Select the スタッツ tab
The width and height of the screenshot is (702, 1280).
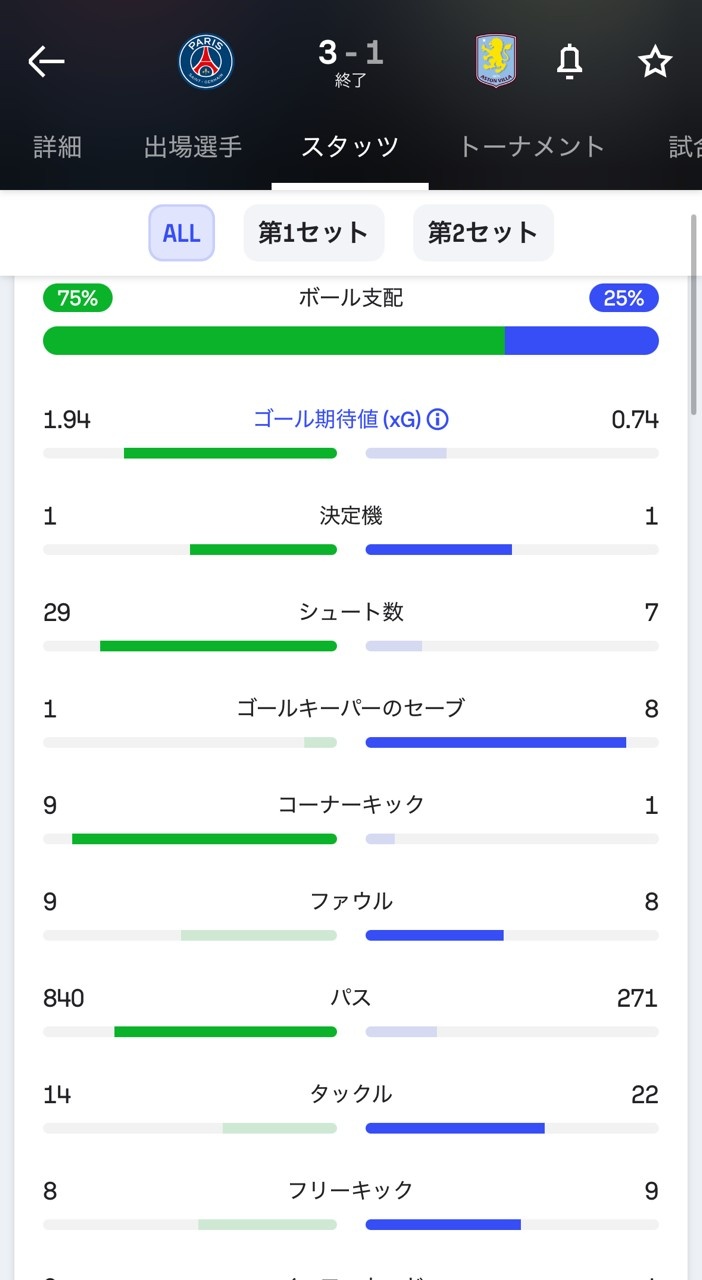click(350, 147)
